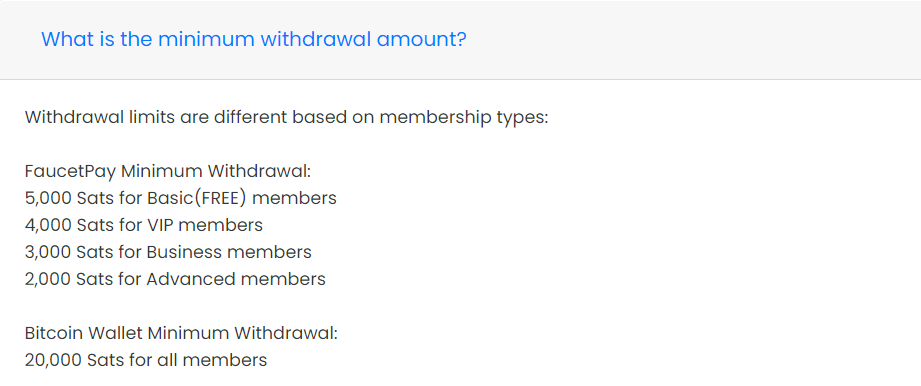Click the '5,000 Sats for Basic(FREE) members' line
921x386 pixels.
click(x=180, y=199)
